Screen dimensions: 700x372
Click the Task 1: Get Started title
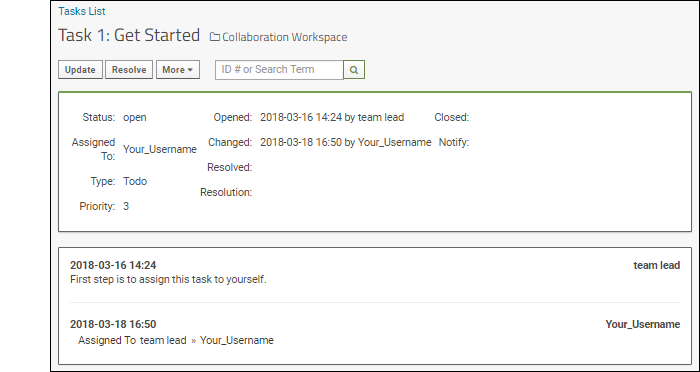[x=129, y=35]
